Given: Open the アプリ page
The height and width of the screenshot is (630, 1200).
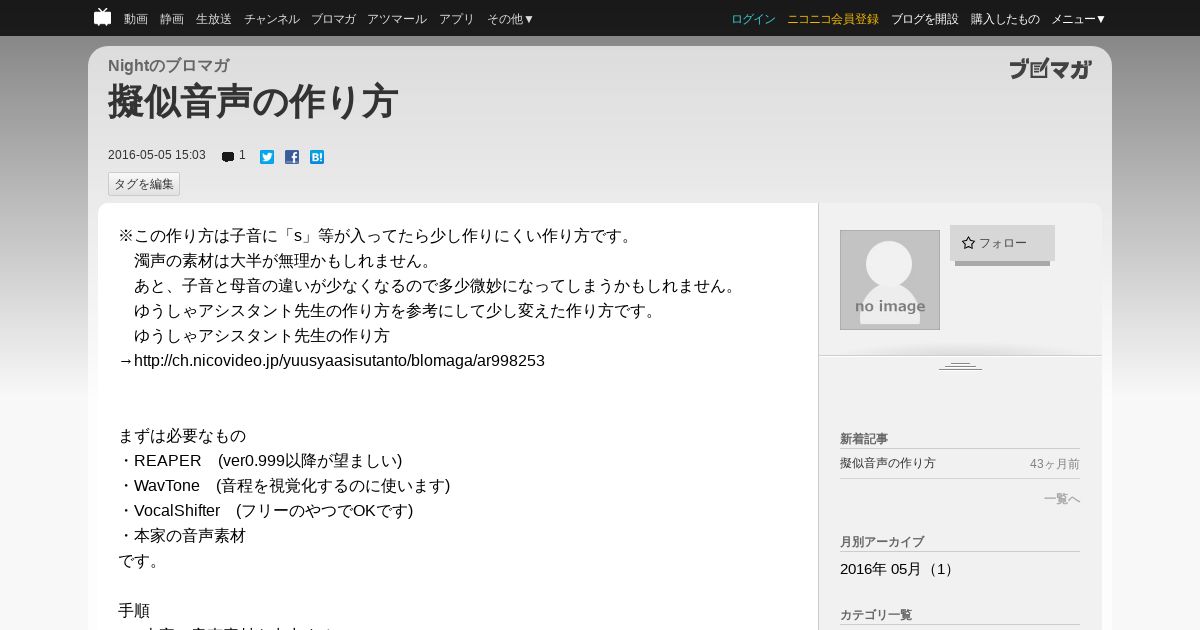Looking at the screenshot, I should point(457,19).
